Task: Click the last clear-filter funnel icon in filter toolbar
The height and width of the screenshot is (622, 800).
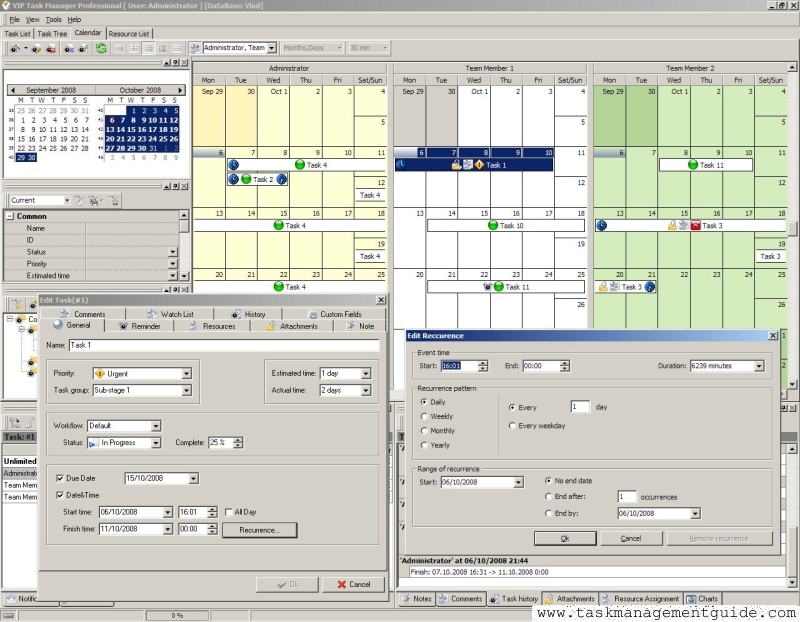Action: (113, 201)
